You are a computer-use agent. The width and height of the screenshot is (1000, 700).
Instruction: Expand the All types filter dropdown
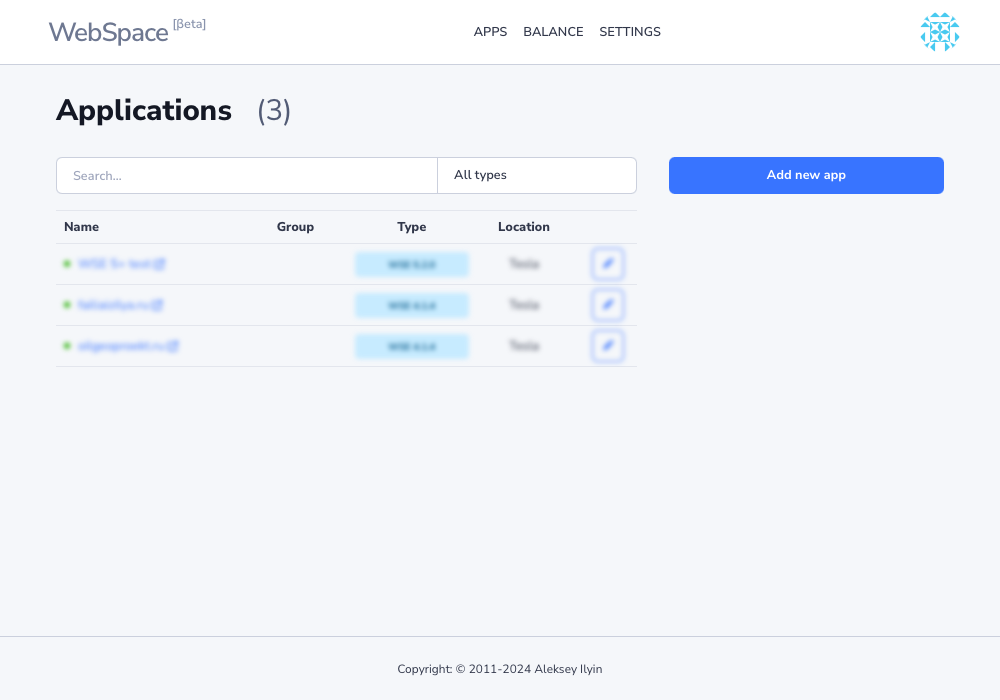click(x=536, y=175)
